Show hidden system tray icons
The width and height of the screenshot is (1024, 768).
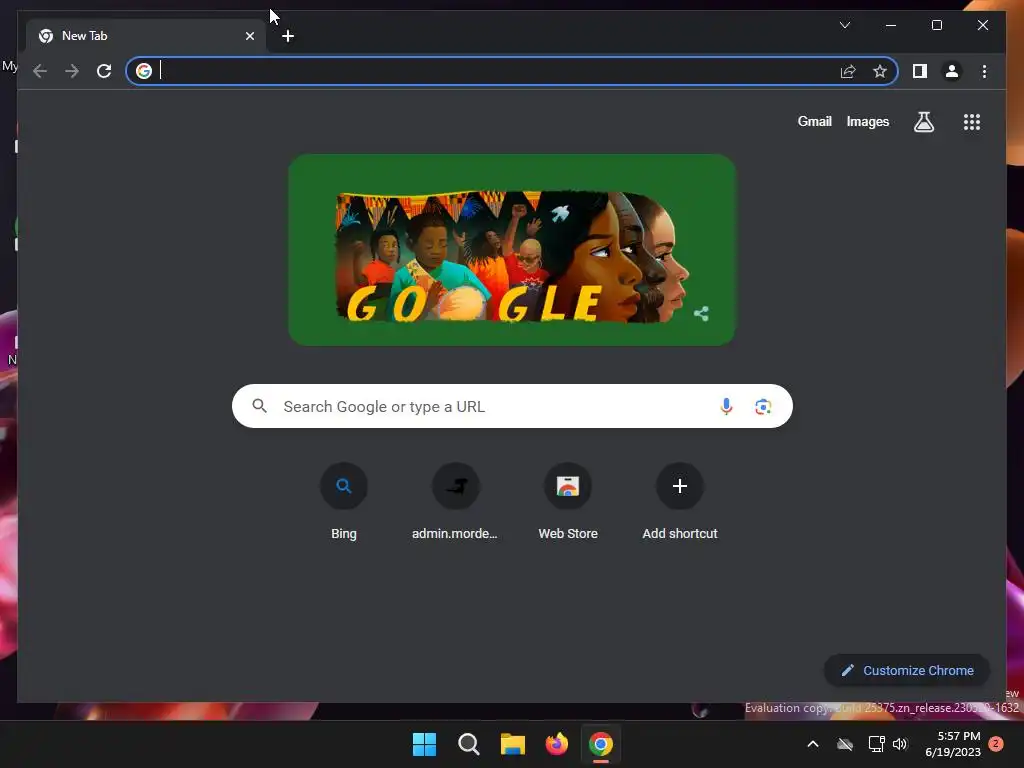click(x=813, y=744)
